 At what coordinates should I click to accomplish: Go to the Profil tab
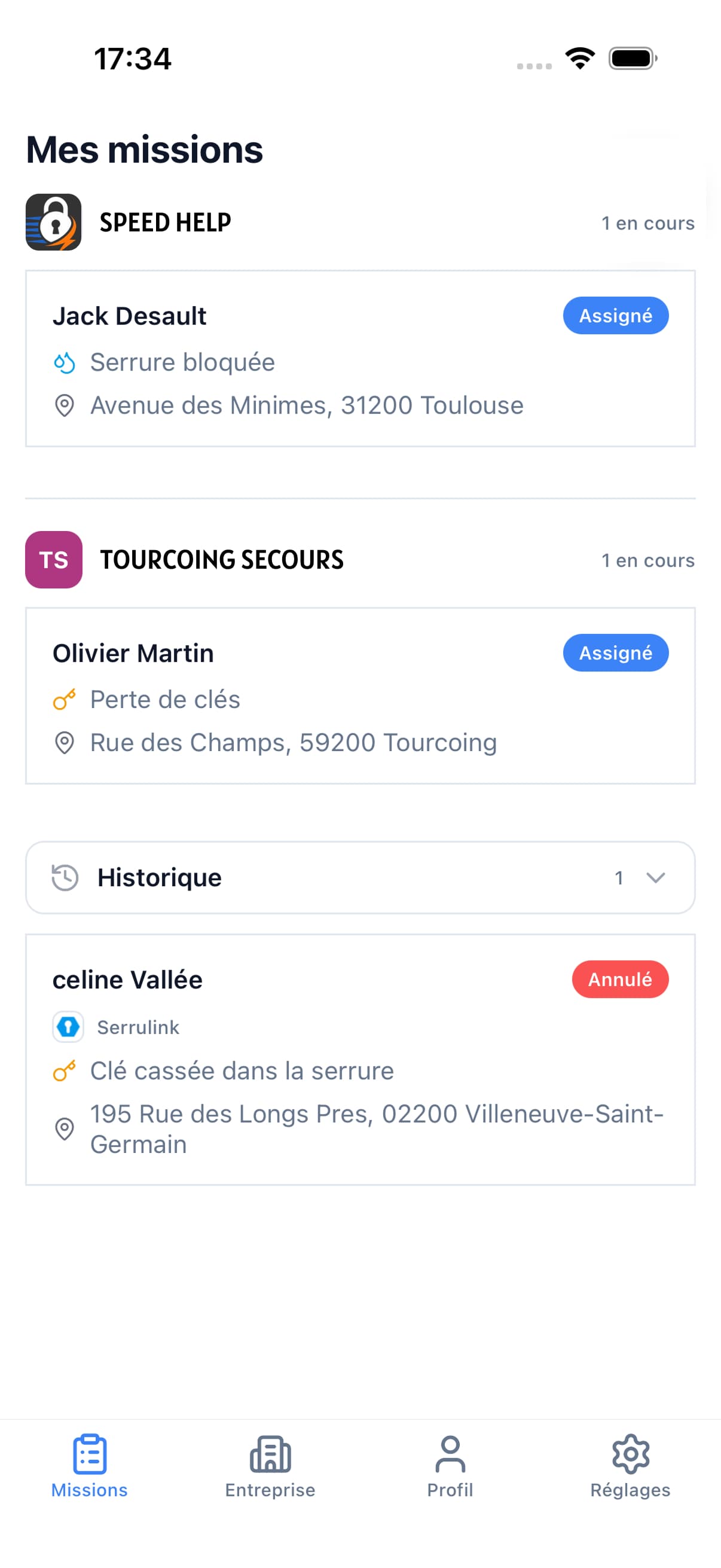click(450, 1466)
